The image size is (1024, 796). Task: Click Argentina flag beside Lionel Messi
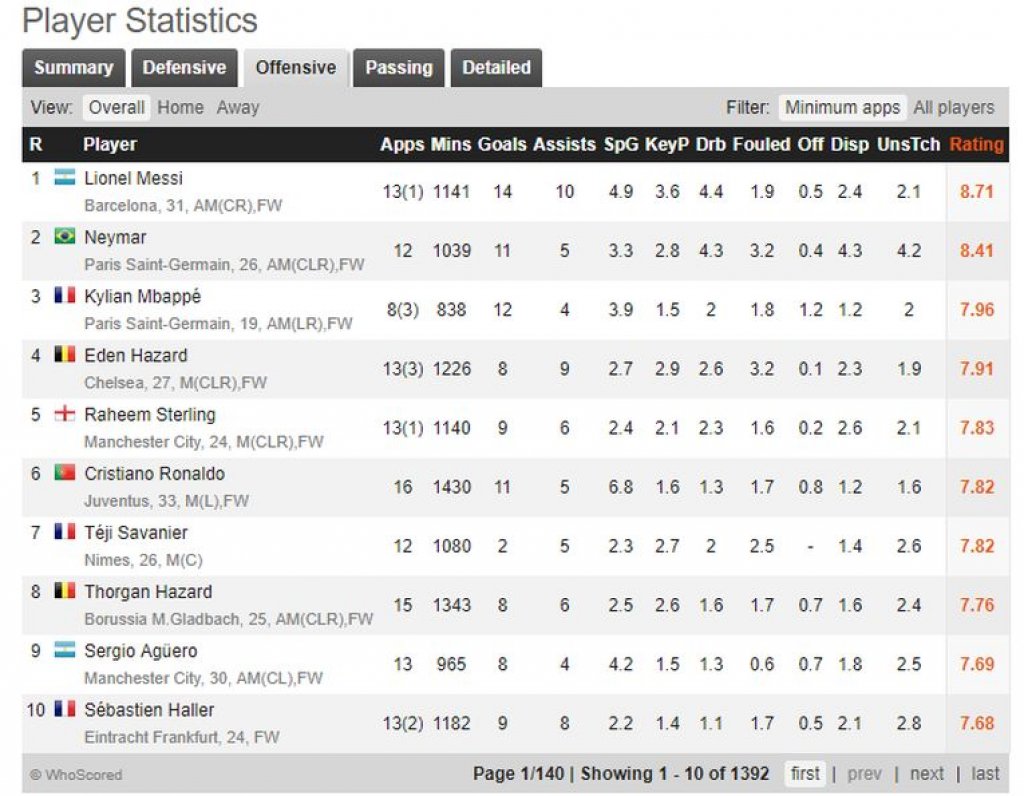(65, 177)
